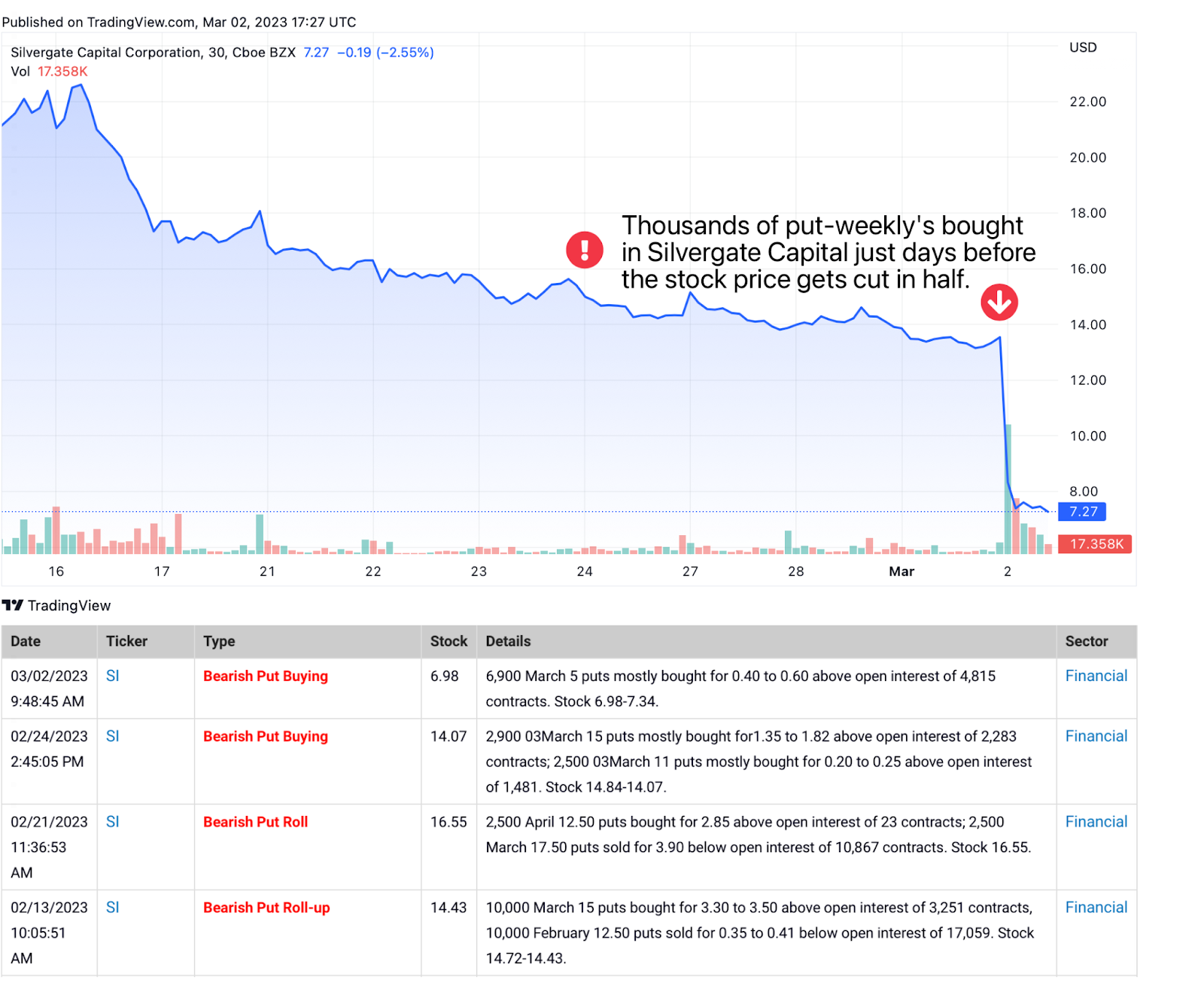
Task: Click the 02/13/2023 10:05:51 AM date cell
Action: coord(49,933)
